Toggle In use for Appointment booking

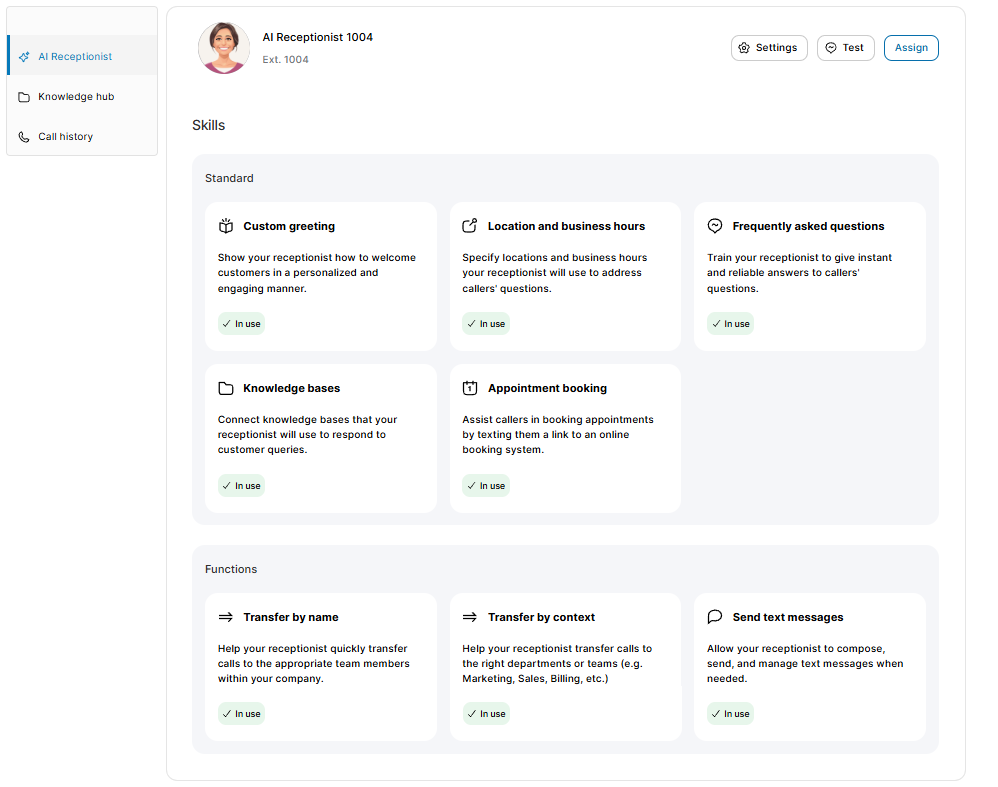486,485
